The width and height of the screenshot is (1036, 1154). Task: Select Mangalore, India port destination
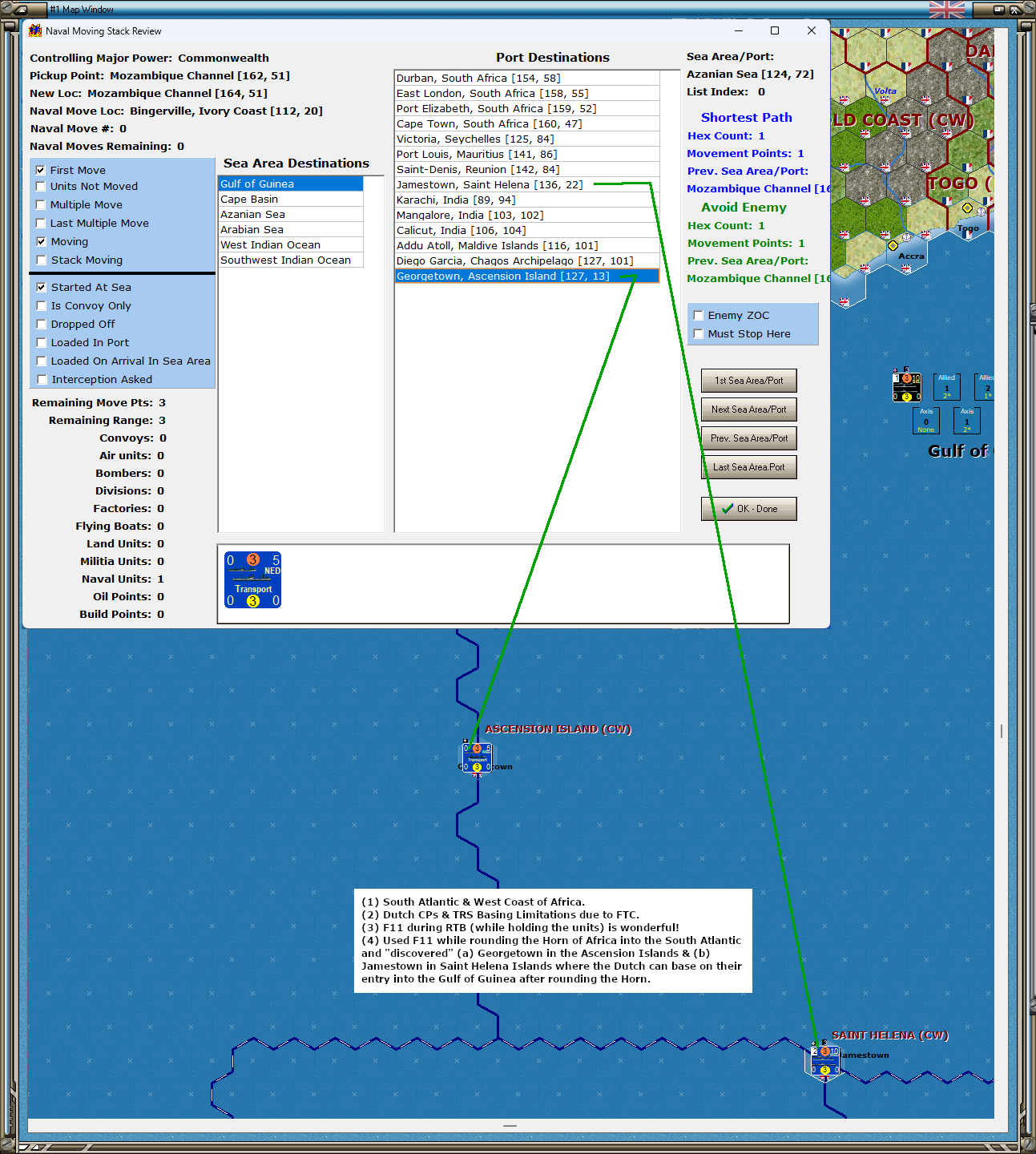(x=527, y=215)
